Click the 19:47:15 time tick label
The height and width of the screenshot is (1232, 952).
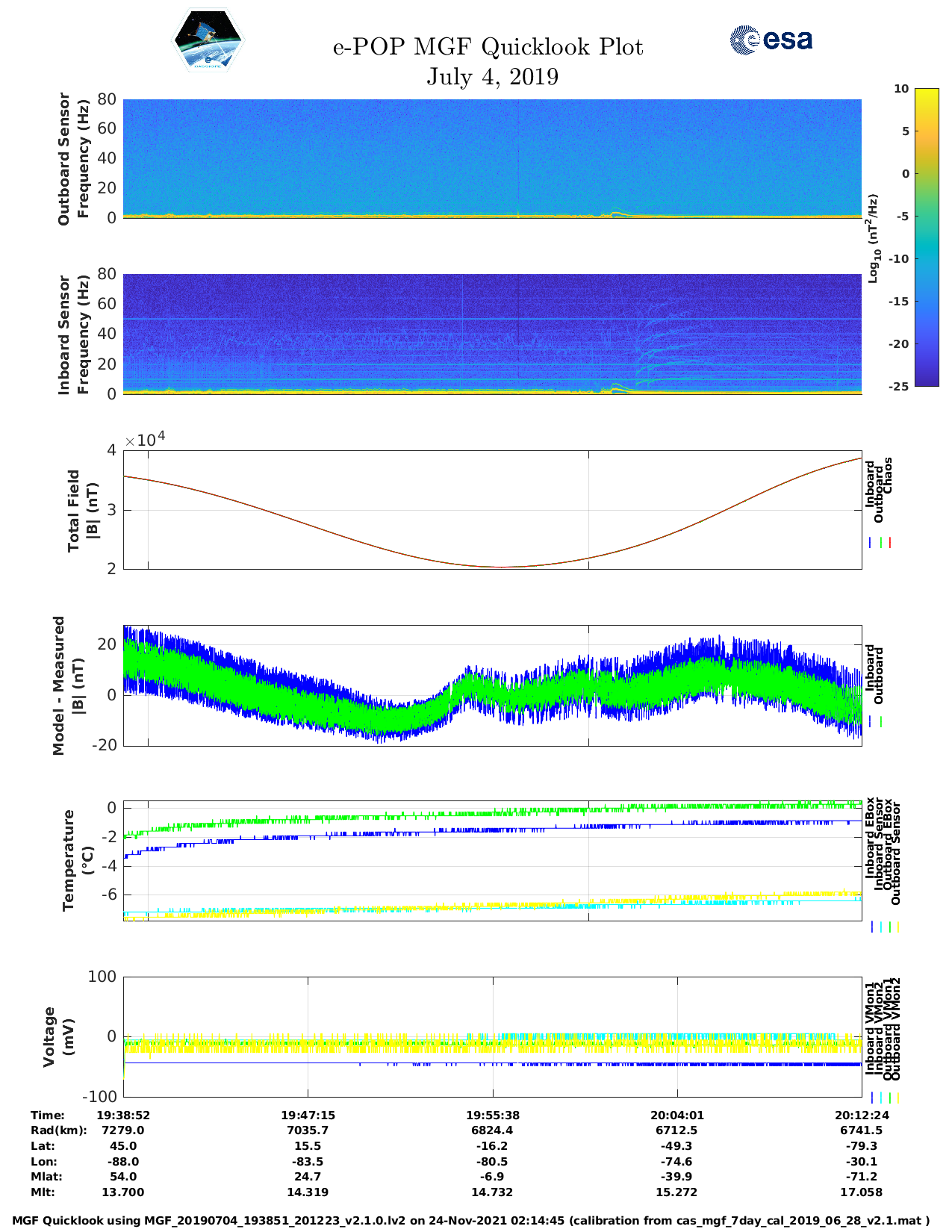click(x=308, y=1116)
